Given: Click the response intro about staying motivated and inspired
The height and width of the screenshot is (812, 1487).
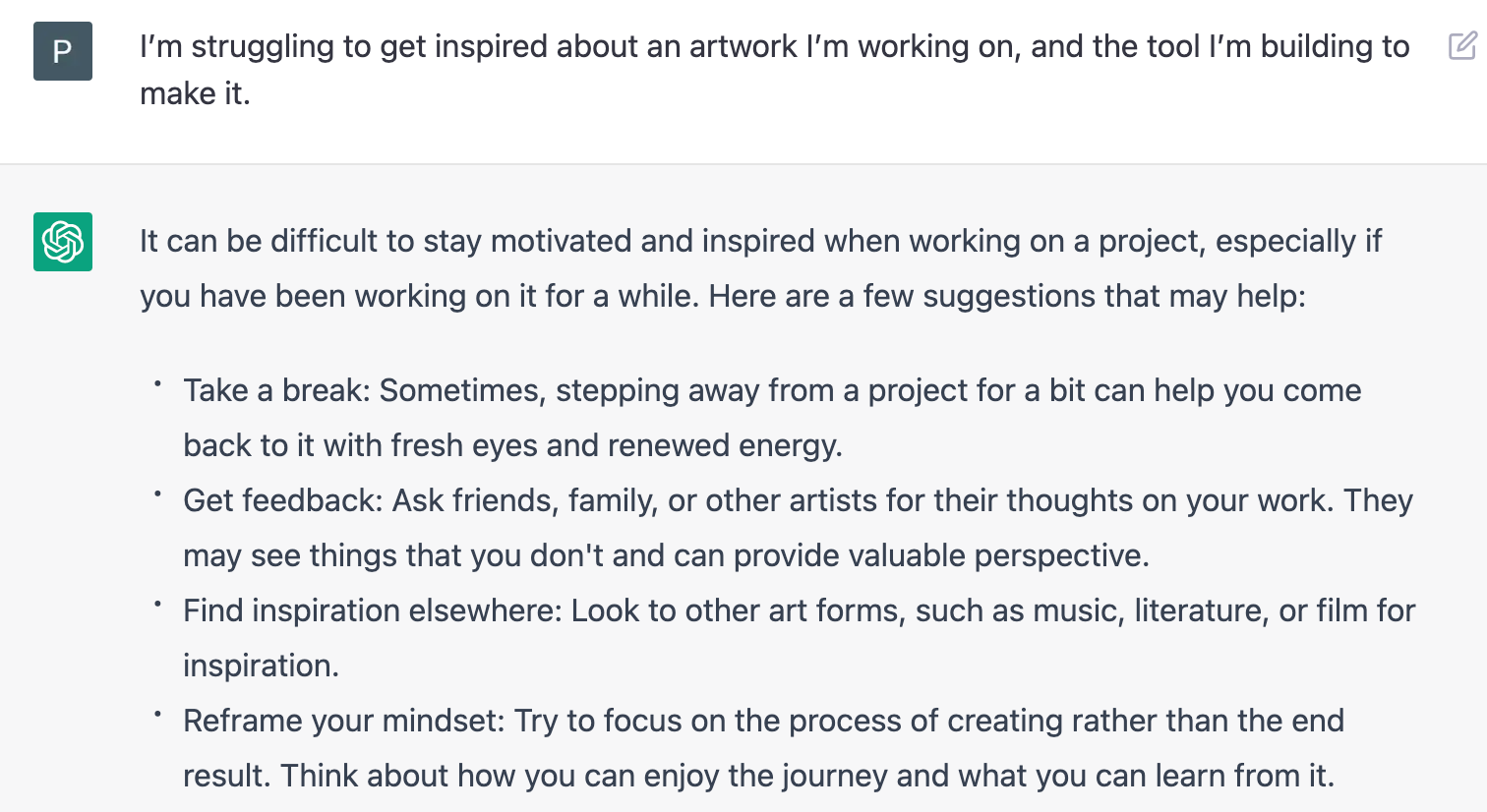Looking at the screenshot, I should (760, 268).
